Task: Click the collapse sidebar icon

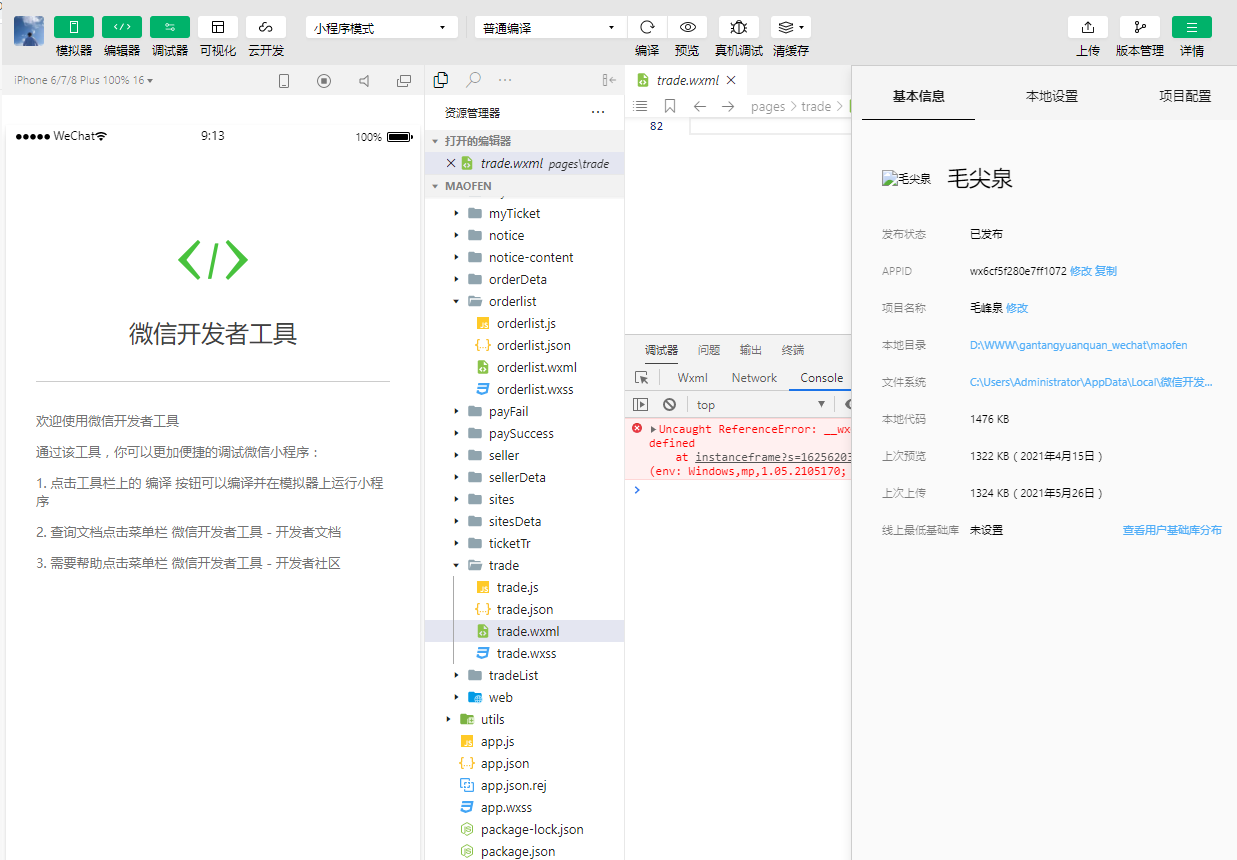Action: [608, 80]
